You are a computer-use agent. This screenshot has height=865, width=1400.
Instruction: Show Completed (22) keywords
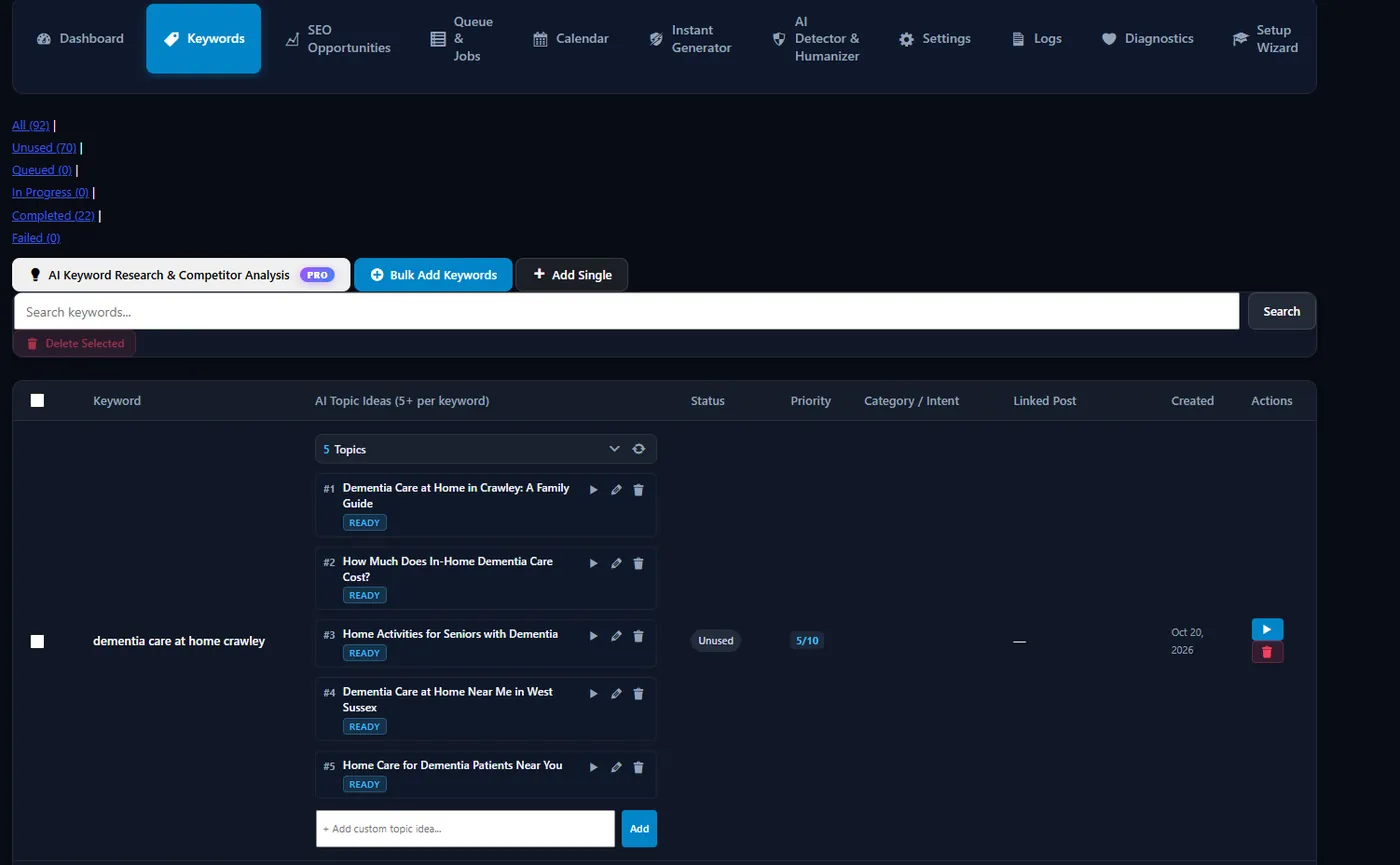pos(53,216)
